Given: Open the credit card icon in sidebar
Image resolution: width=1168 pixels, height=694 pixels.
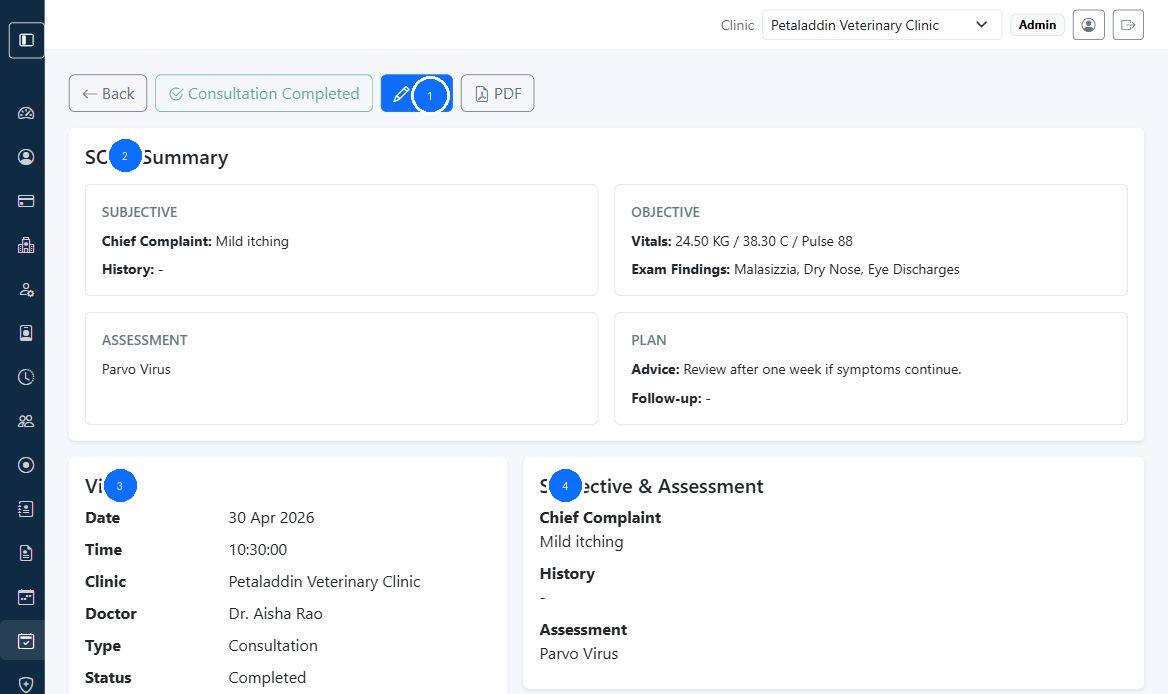Looking at the screenshot, I should coord(26,201).
